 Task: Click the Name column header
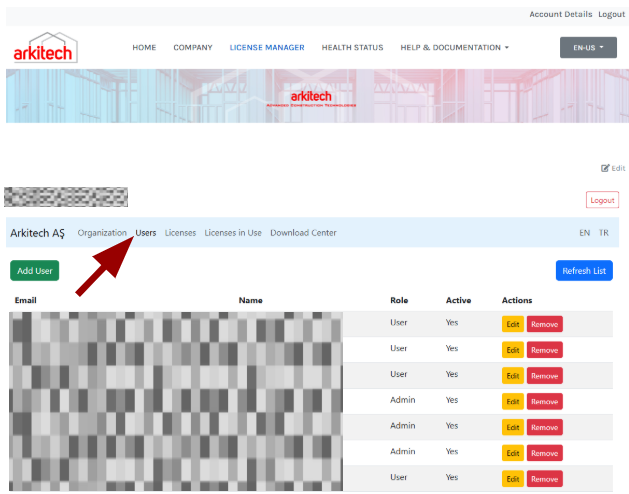coord(250,300)
